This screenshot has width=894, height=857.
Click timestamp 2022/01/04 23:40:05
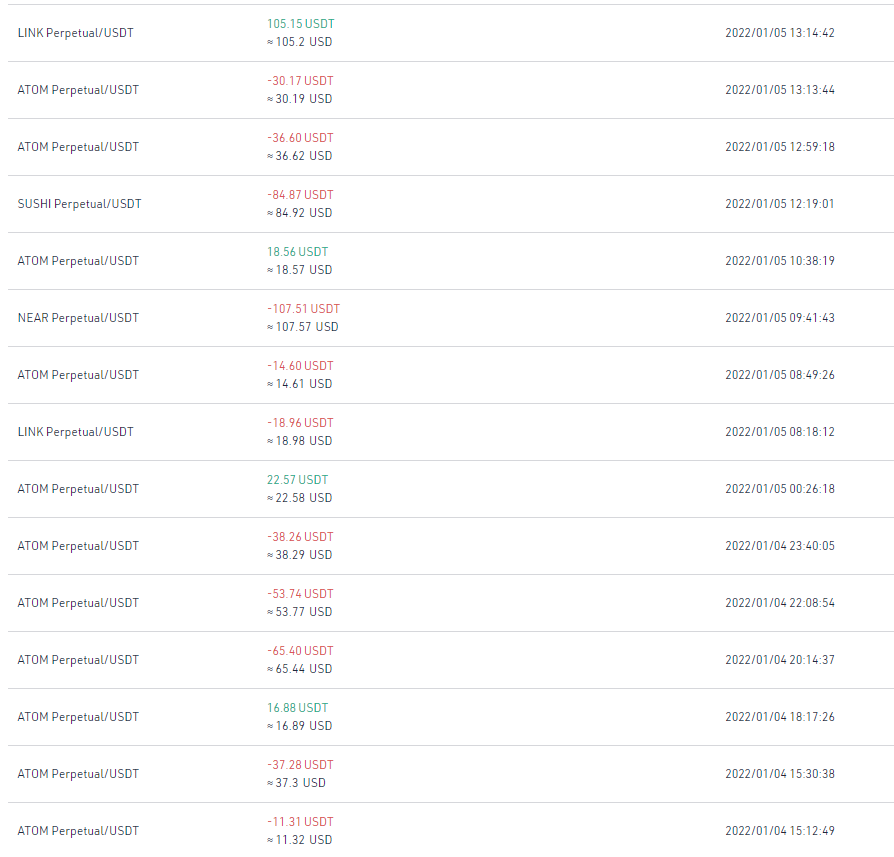780,546
